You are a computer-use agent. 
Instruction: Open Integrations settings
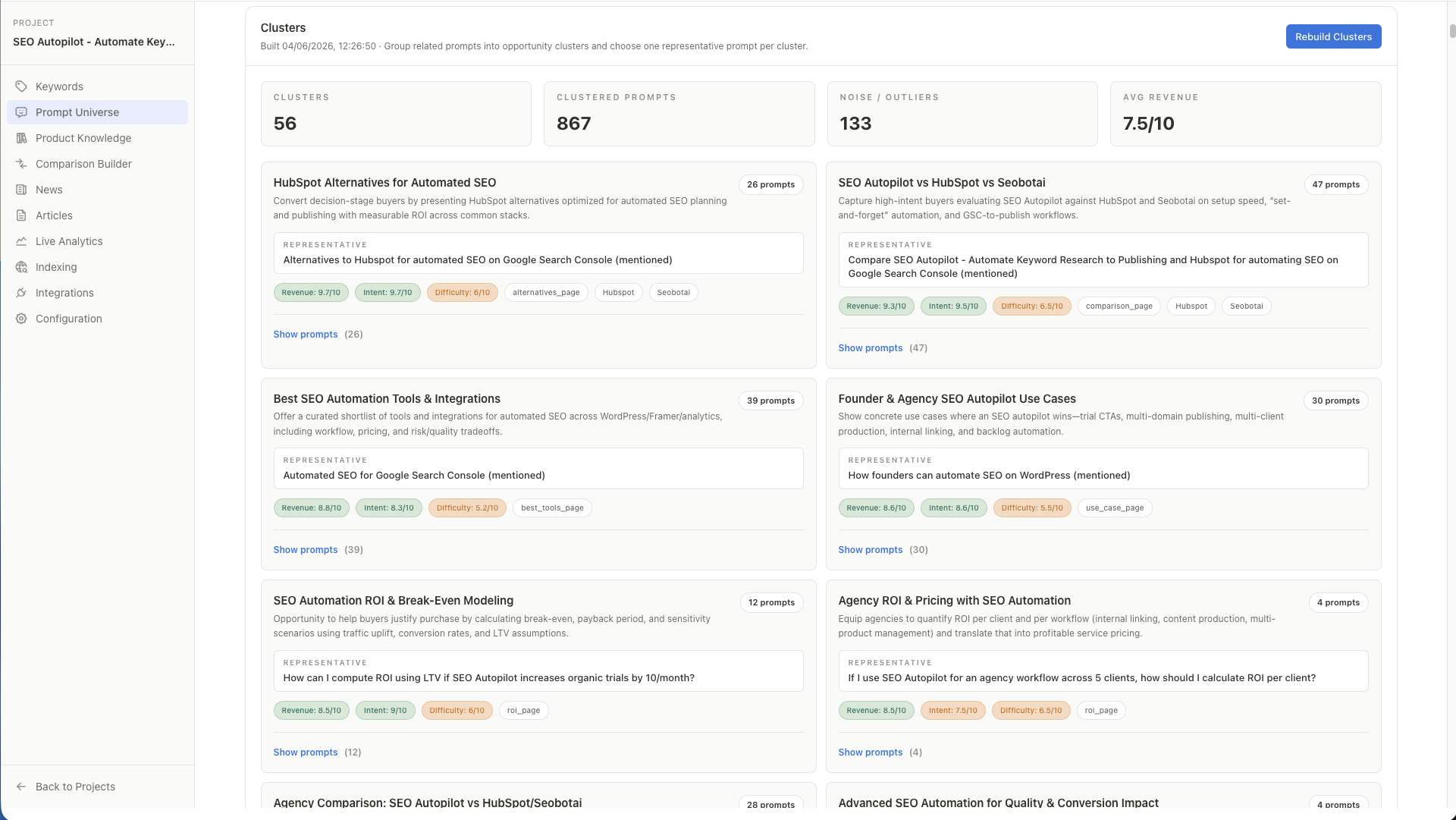coord(97,293)
